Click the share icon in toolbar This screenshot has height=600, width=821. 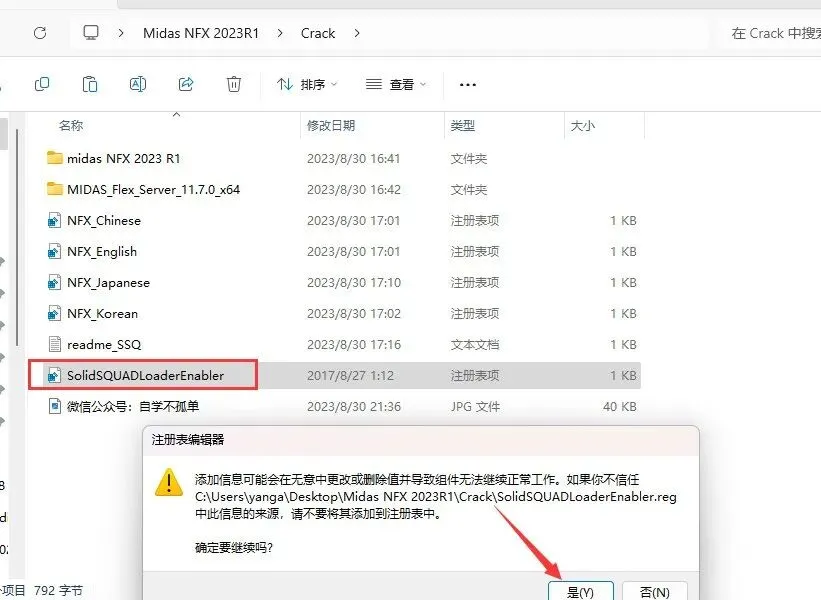tap(186, 84)
